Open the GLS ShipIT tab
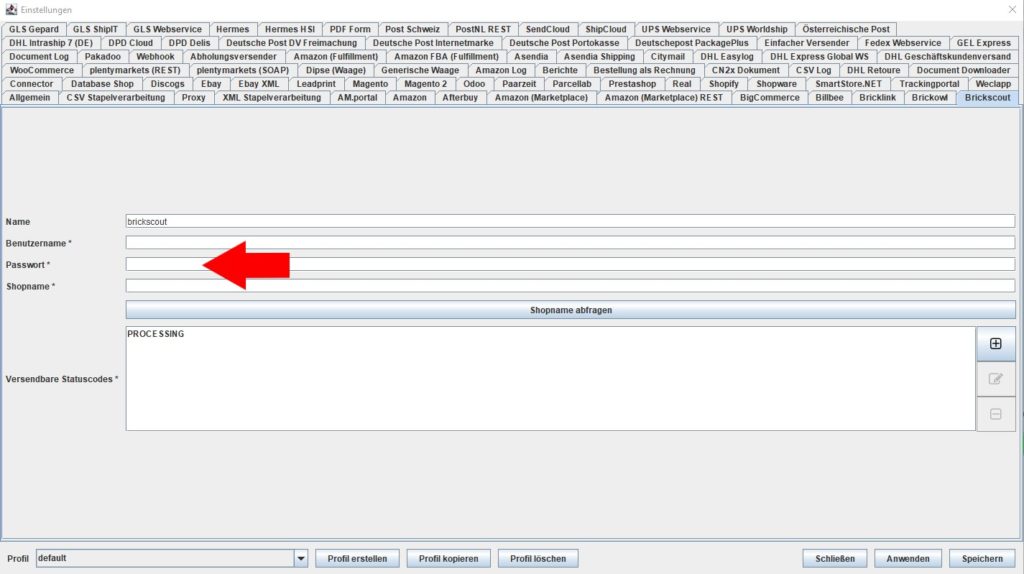This screenshot has width=1024, height=574. (95, 29)
